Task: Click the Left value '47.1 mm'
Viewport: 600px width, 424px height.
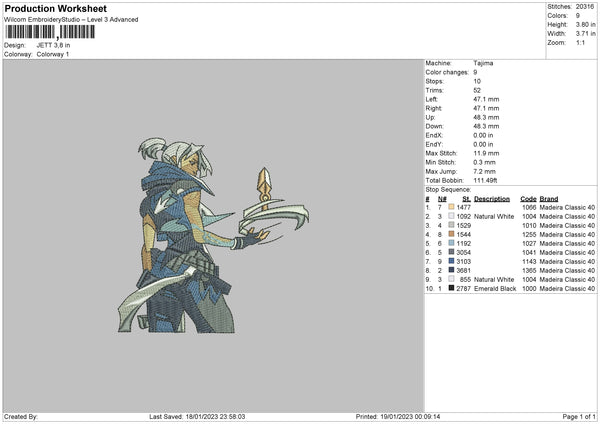Action: (x=486, y=99)
